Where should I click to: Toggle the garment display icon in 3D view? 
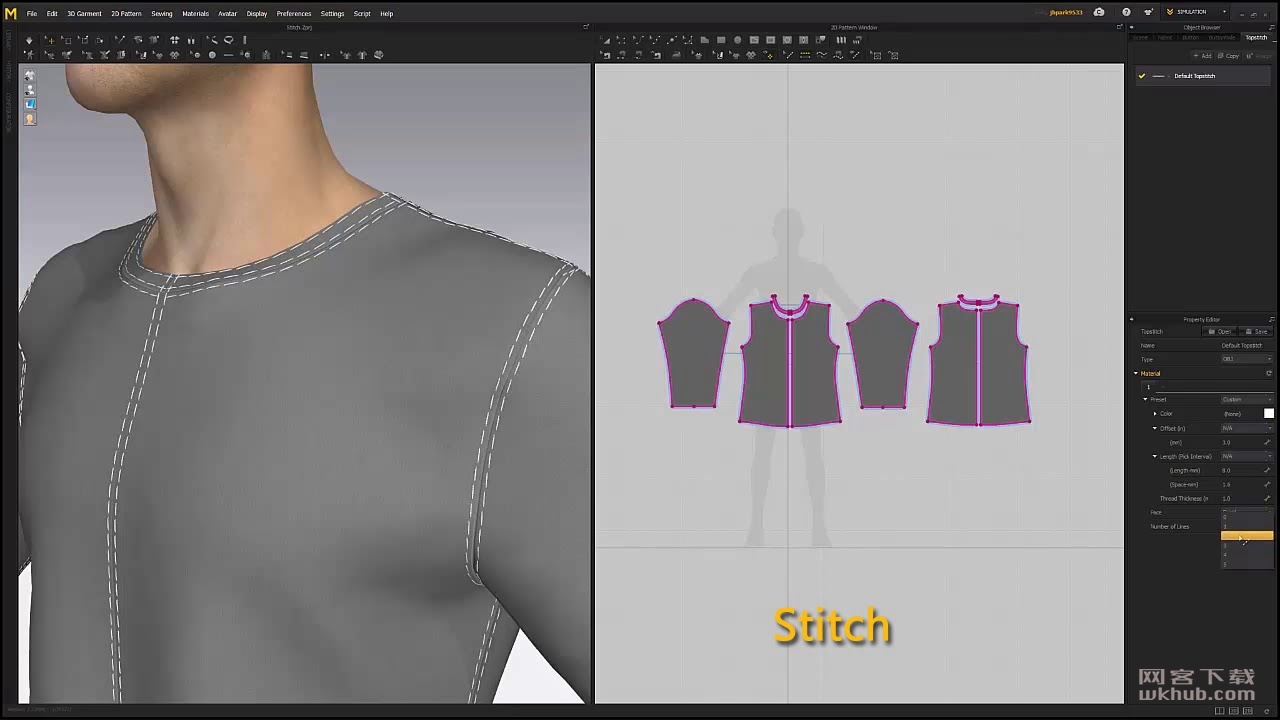(x=29, y=76)
